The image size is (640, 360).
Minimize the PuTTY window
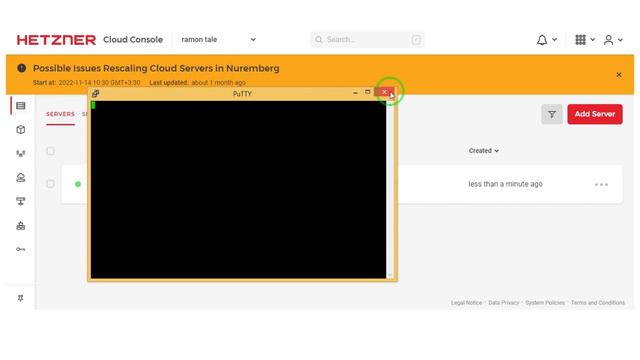point(355,93)
